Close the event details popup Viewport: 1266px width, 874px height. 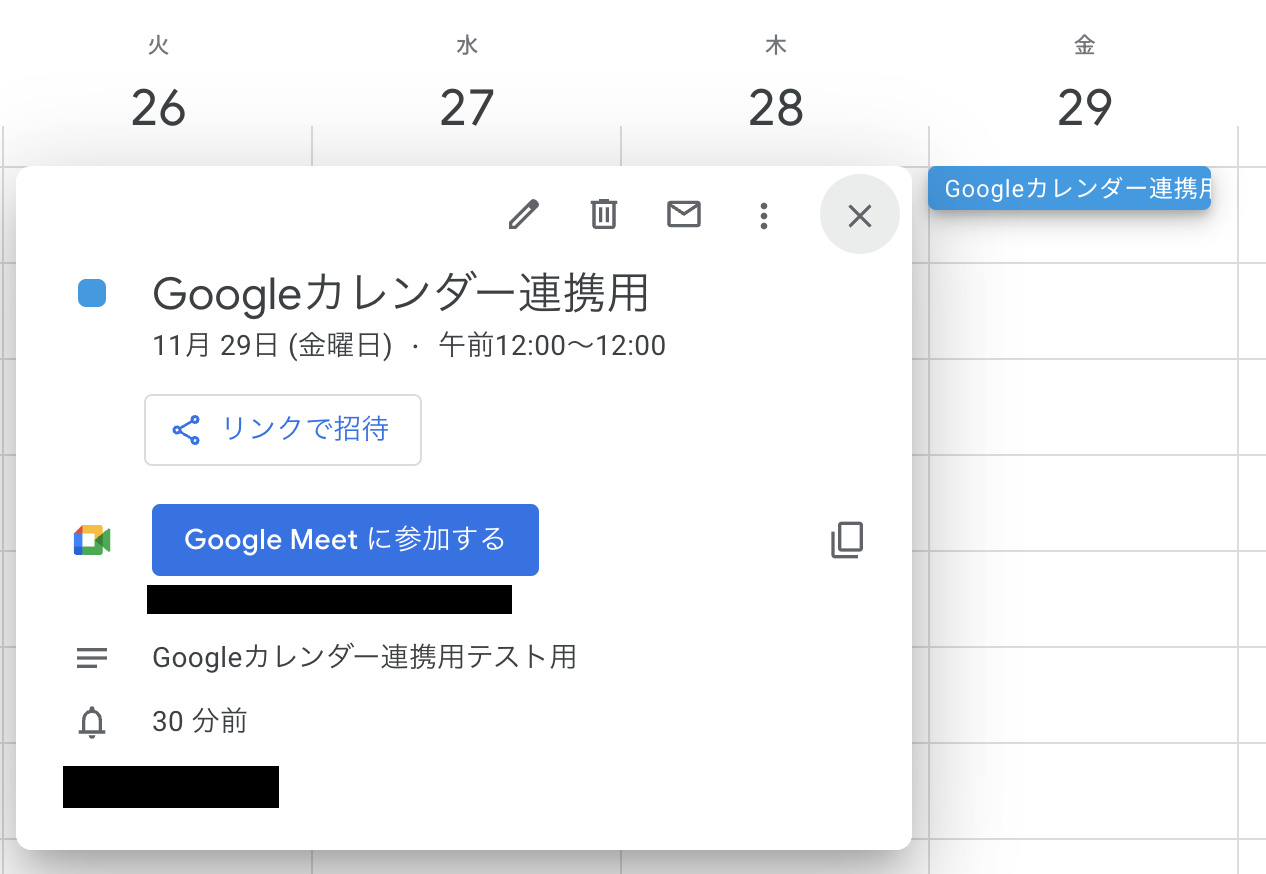point(860,215)
